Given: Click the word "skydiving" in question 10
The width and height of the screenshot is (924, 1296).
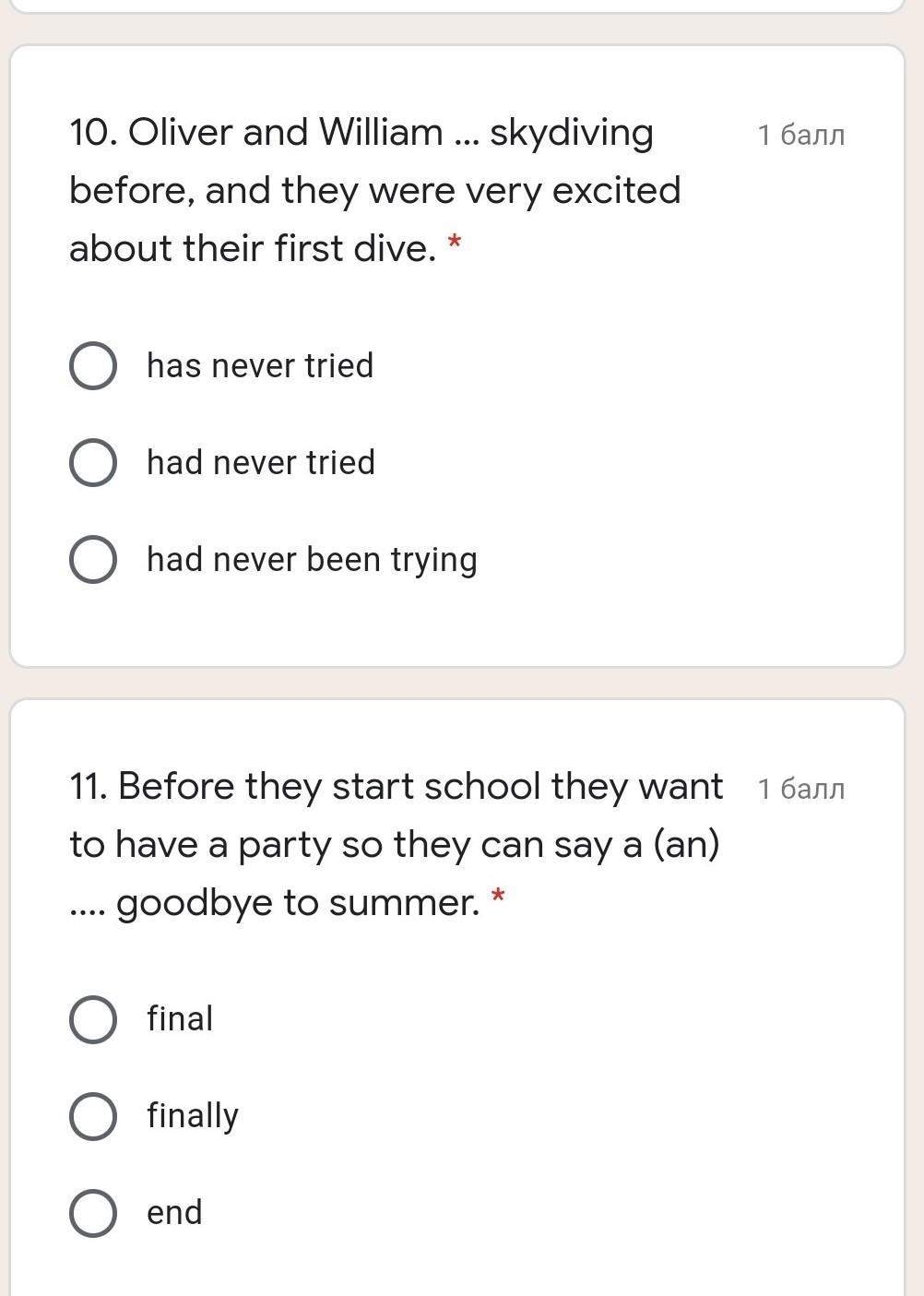Looking at the screenshot, I should [571, 134].
